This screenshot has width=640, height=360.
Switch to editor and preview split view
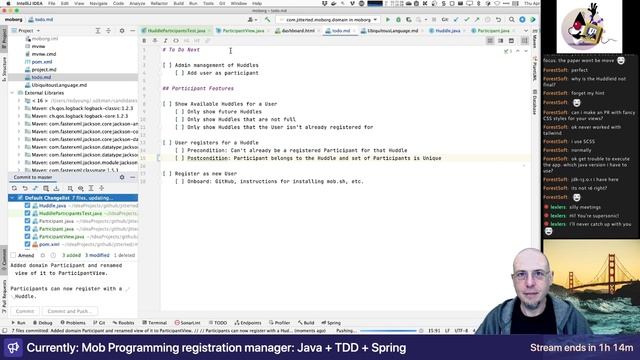(x=500, y=41)
